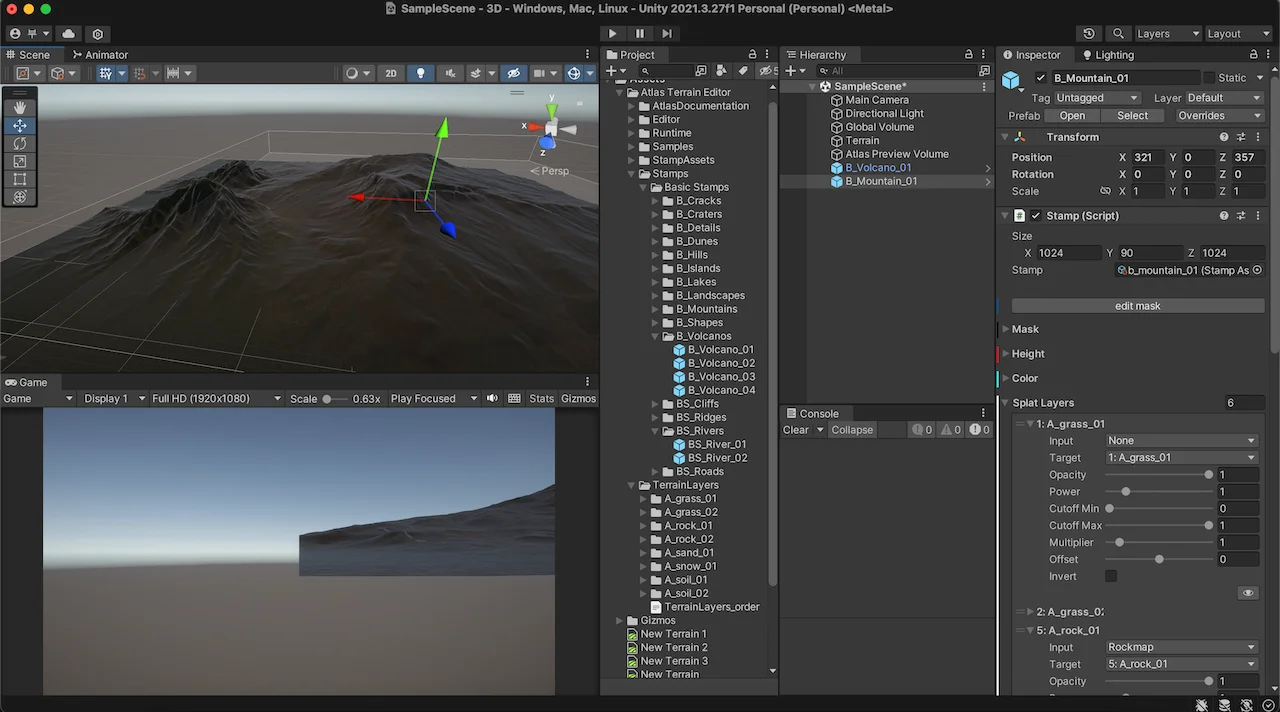Adjust the Game view Scale slider
The image size is (1280, 712).
pos(334,398)
